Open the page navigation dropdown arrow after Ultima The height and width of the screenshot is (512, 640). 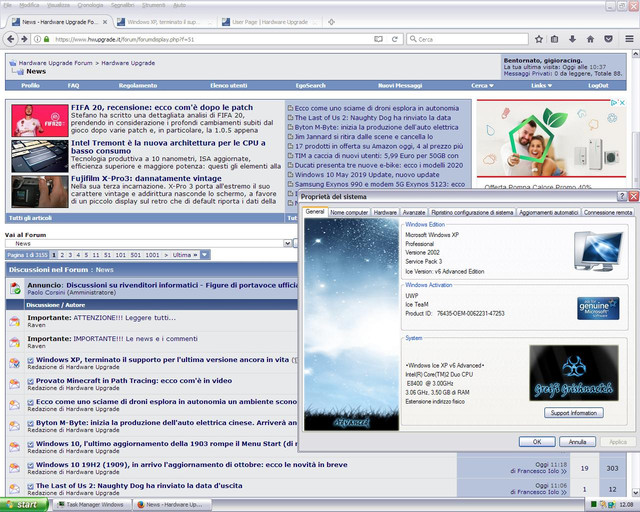click(205, 255)
